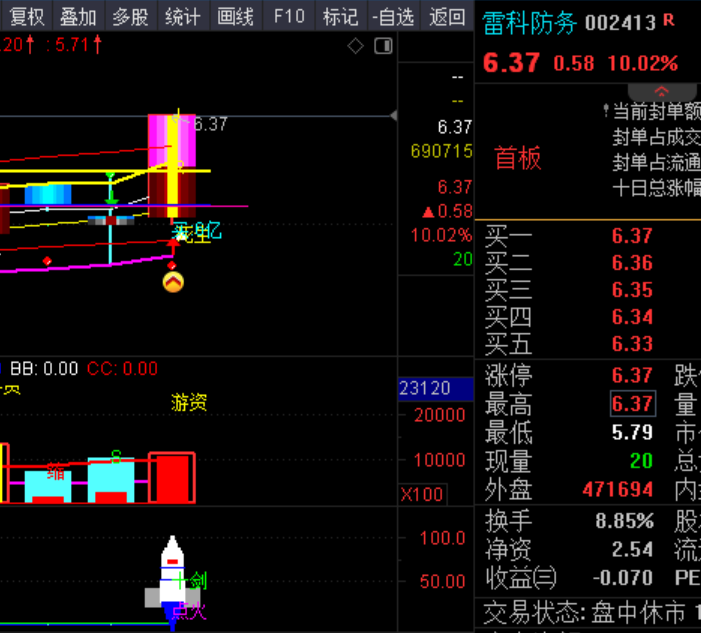This screenshot has width=701, height=633.
Task: Select the 买三 price 6.35
Action: coord(632,290)
